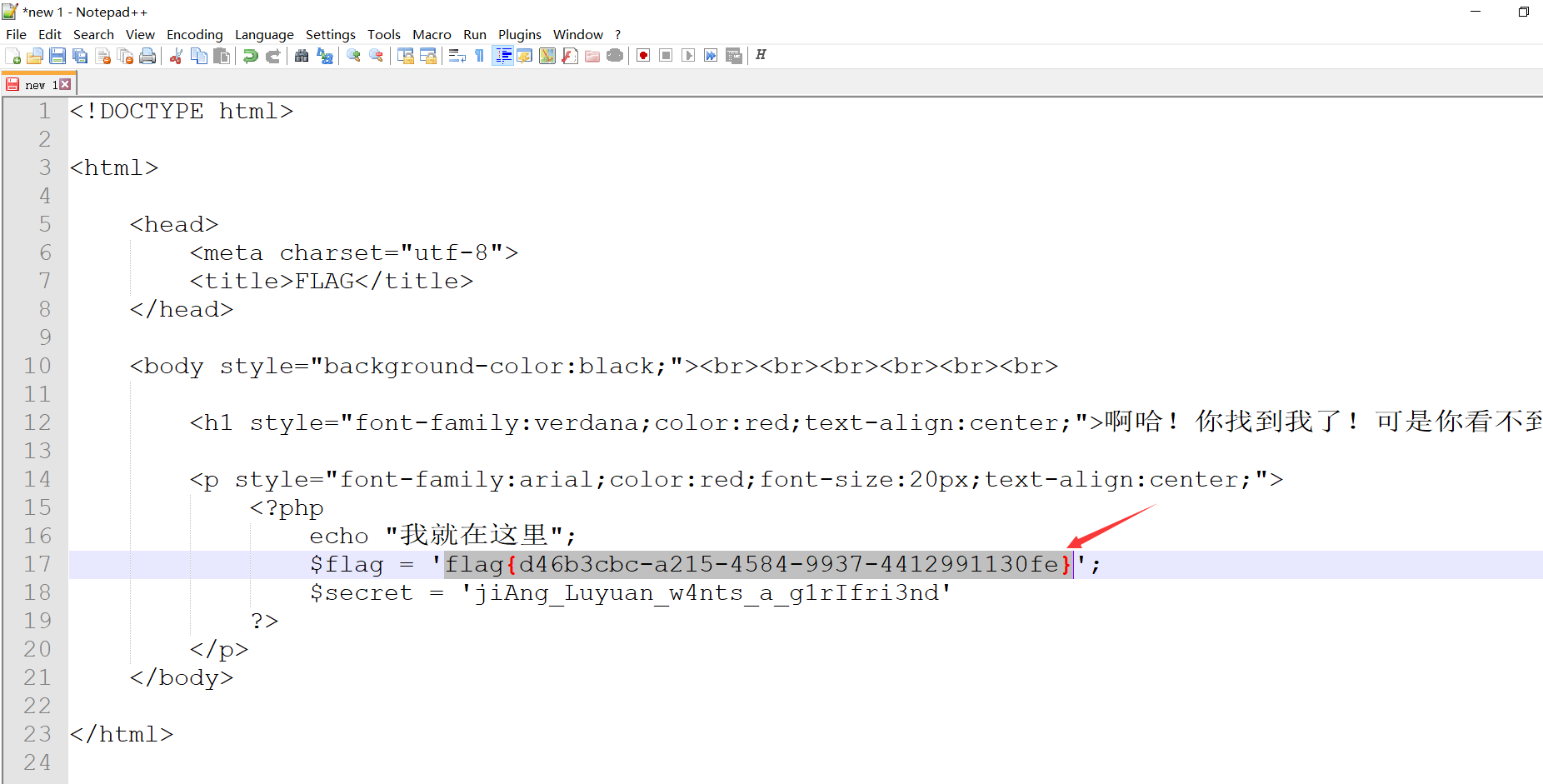Restore down the Notepad++ window
The width and height of the screenshot is (1543, 784).
1524,12
